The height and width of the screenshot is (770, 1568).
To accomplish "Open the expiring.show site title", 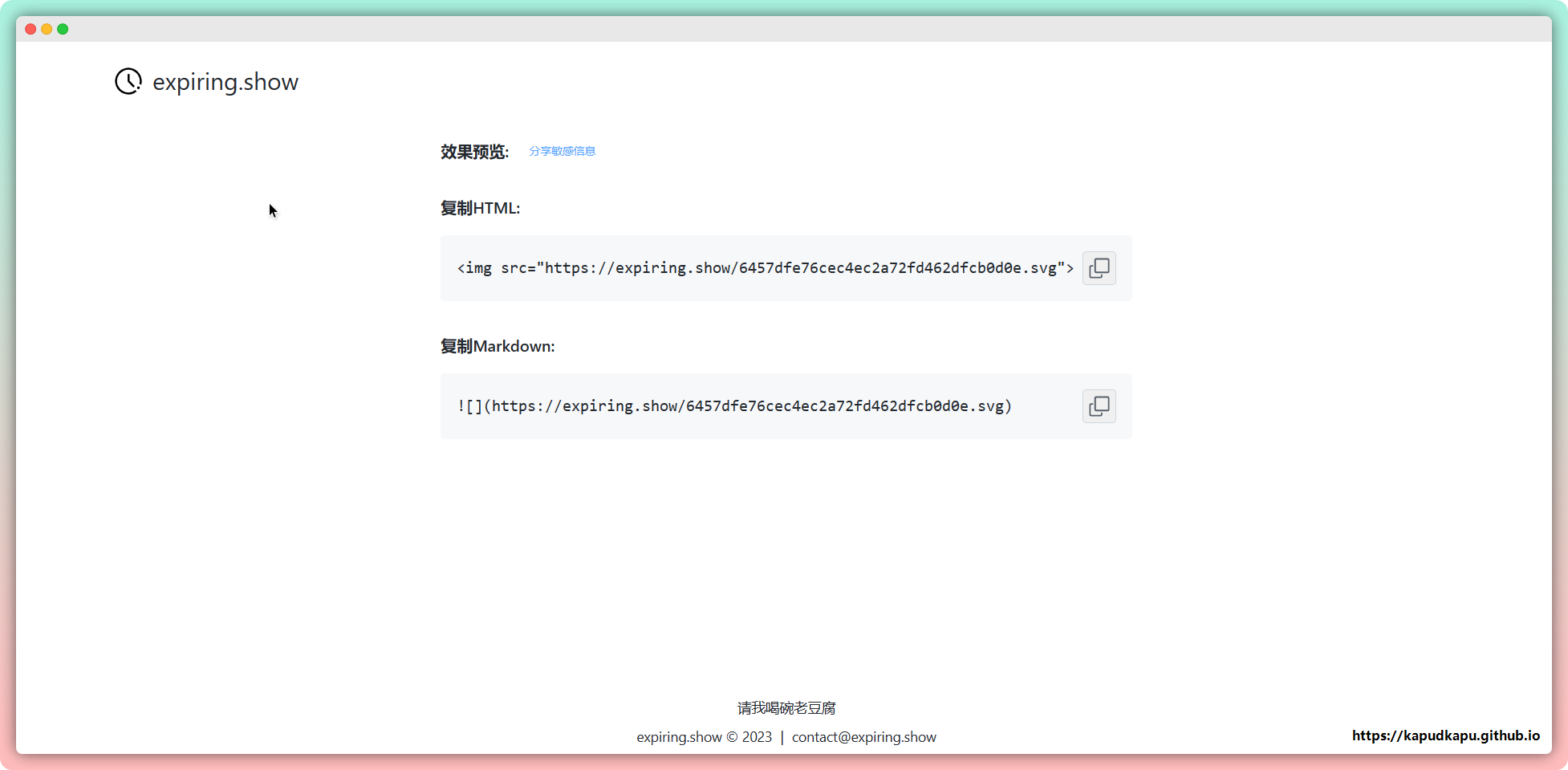I will (225, 82).
